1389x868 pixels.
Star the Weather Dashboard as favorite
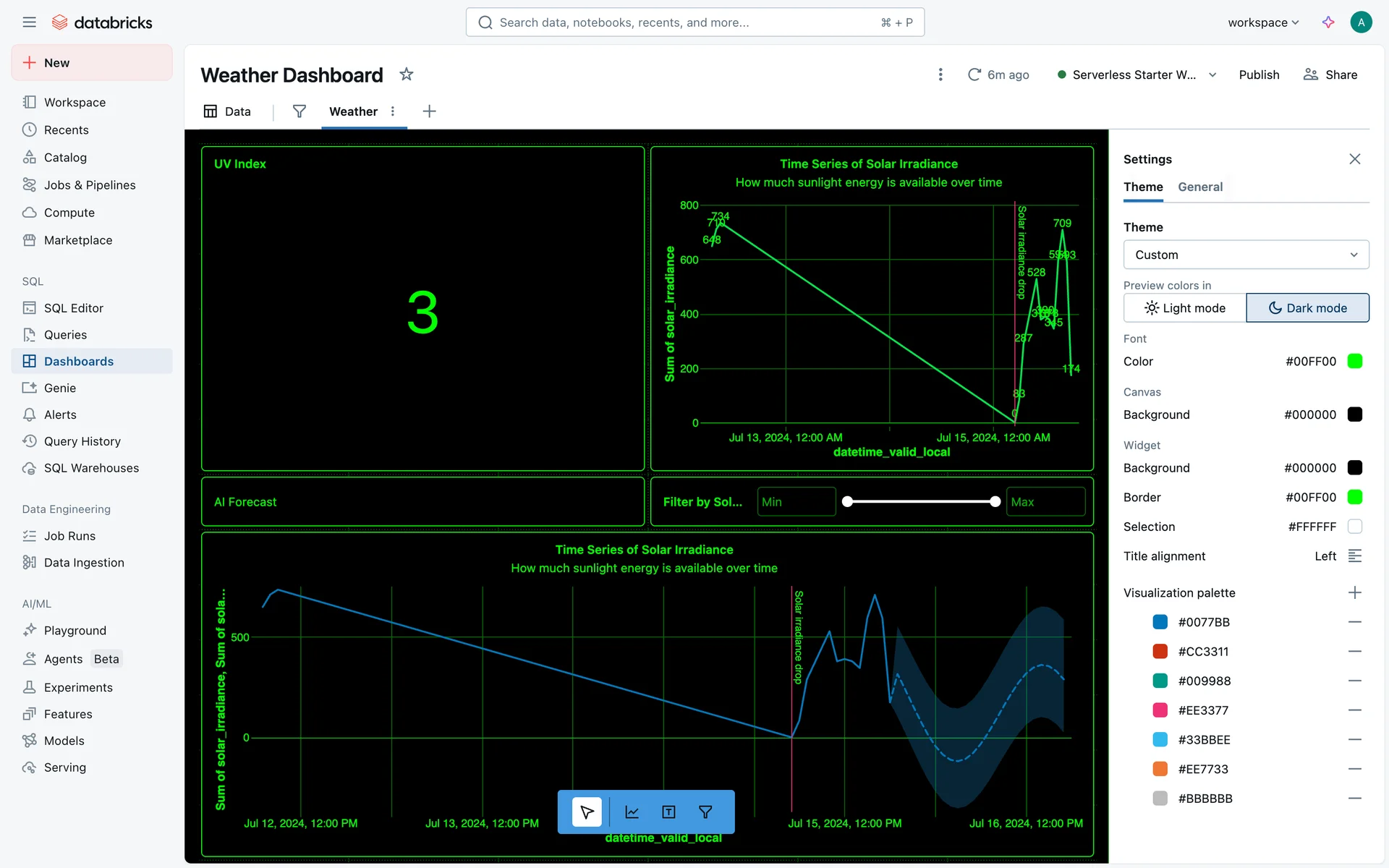[407, 75]
